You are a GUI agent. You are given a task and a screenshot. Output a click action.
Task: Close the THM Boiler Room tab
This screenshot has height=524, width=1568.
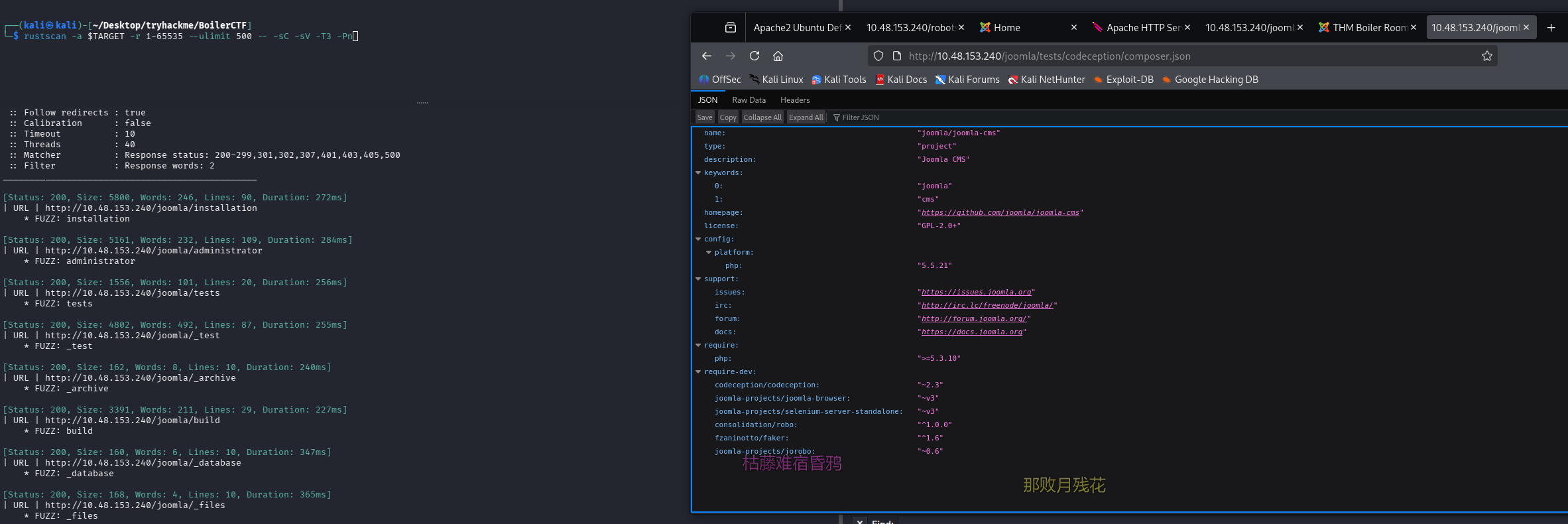coord(1414,28)
